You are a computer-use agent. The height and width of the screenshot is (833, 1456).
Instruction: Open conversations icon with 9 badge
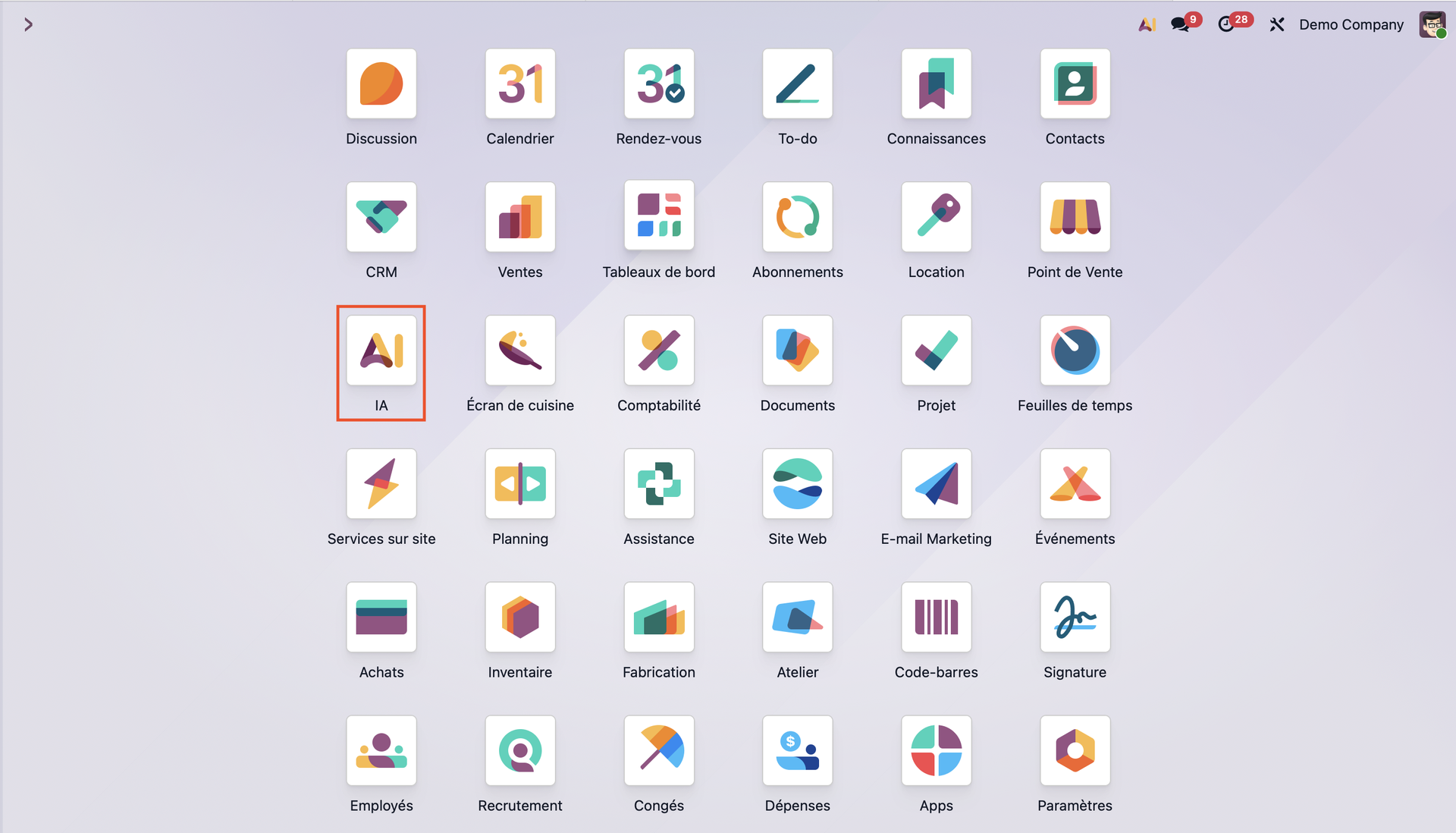tap(1180, 25)
